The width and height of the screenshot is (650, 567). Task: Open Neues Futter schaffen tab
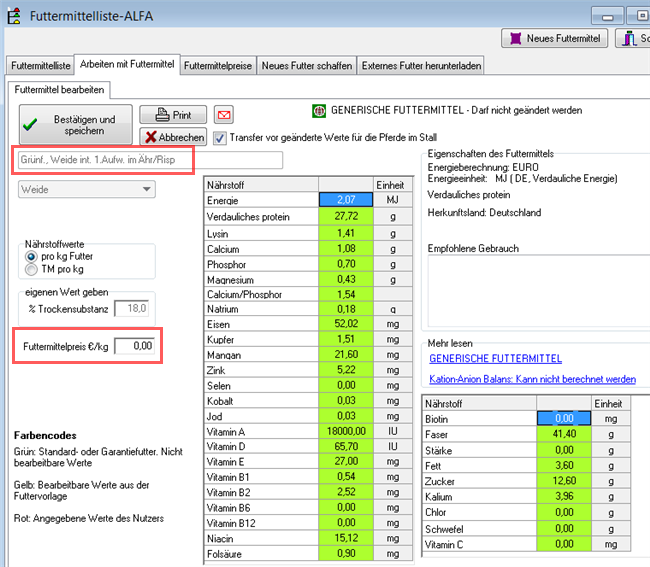click(307, 66)
